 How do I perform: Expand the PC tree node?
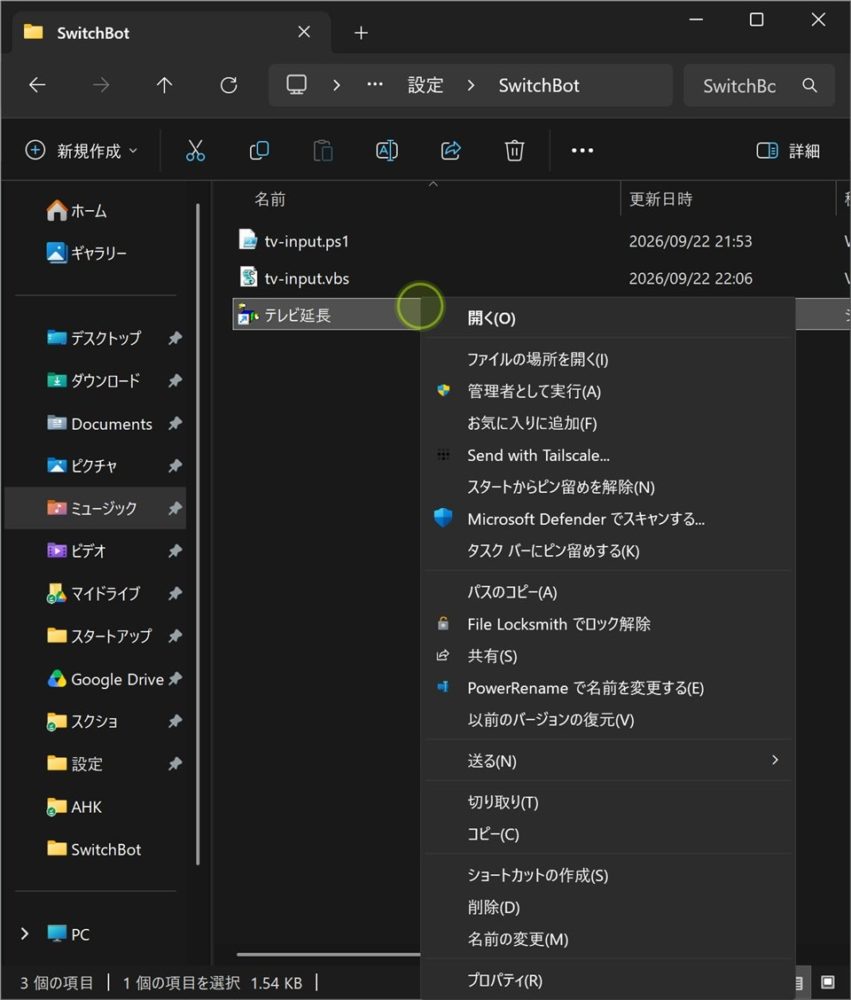(24, 934)
